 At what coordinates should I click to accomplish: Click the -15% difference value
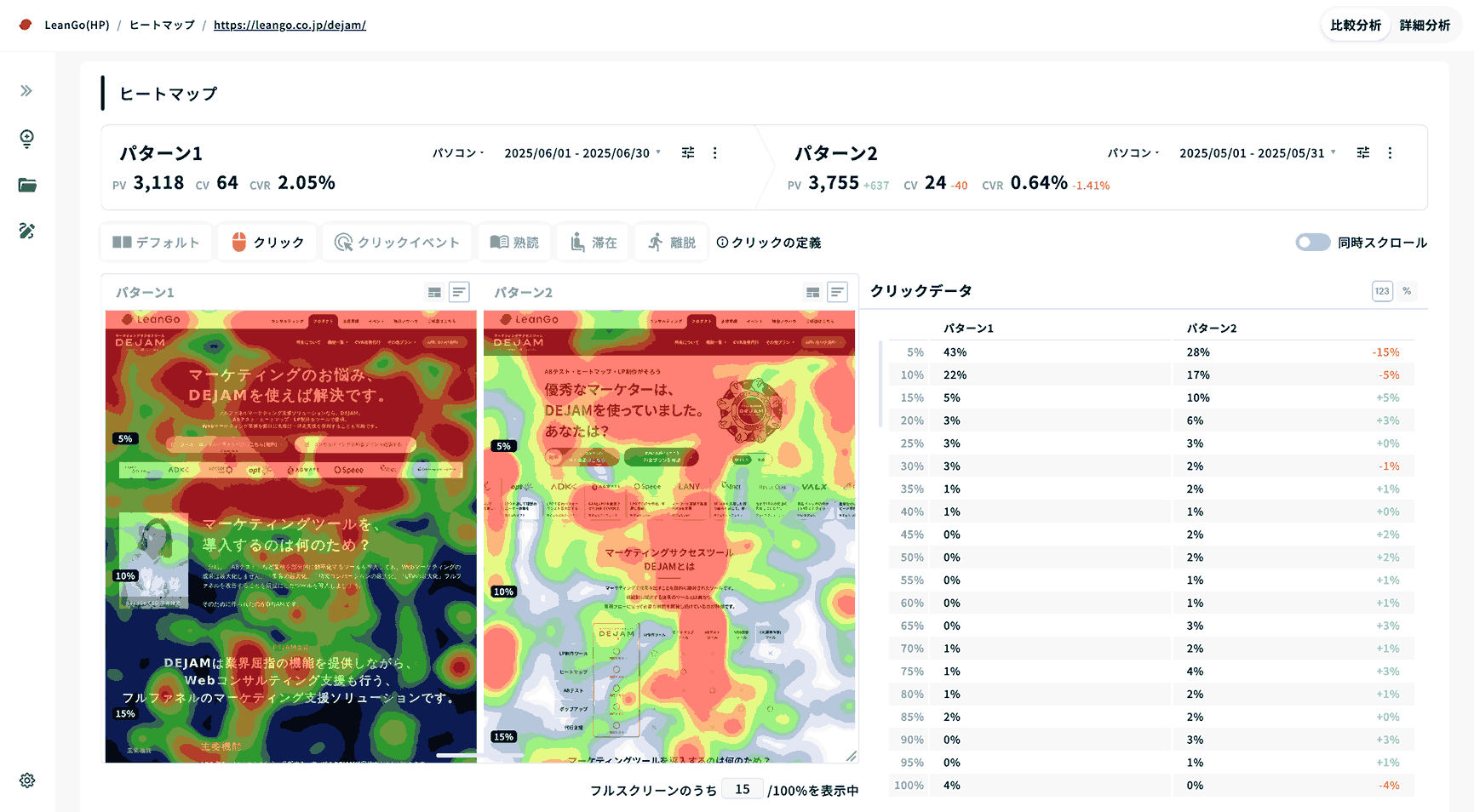[x=1385, y=352]
